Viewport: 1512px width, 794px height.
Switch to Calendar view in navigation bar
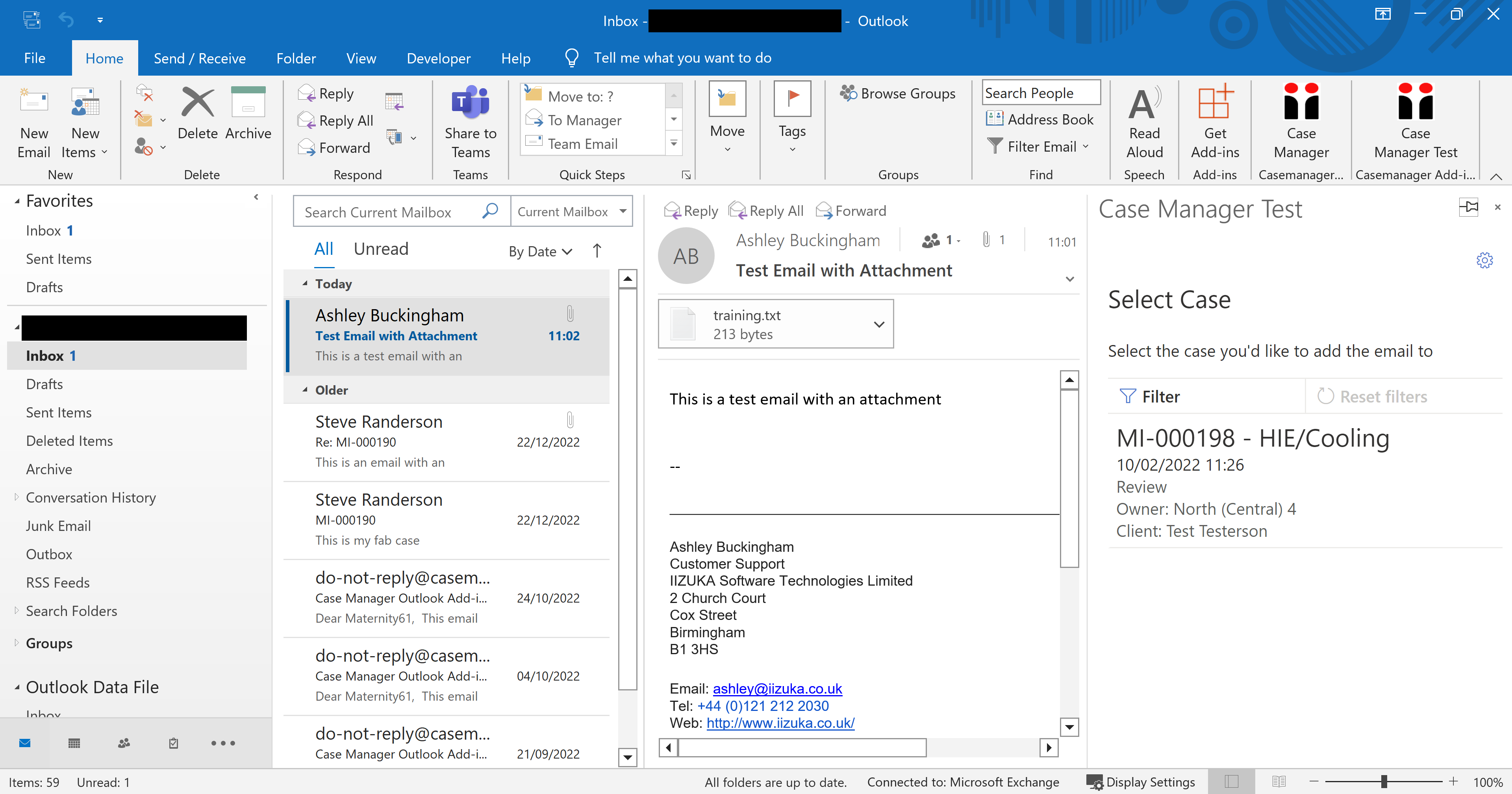(74, 744)
